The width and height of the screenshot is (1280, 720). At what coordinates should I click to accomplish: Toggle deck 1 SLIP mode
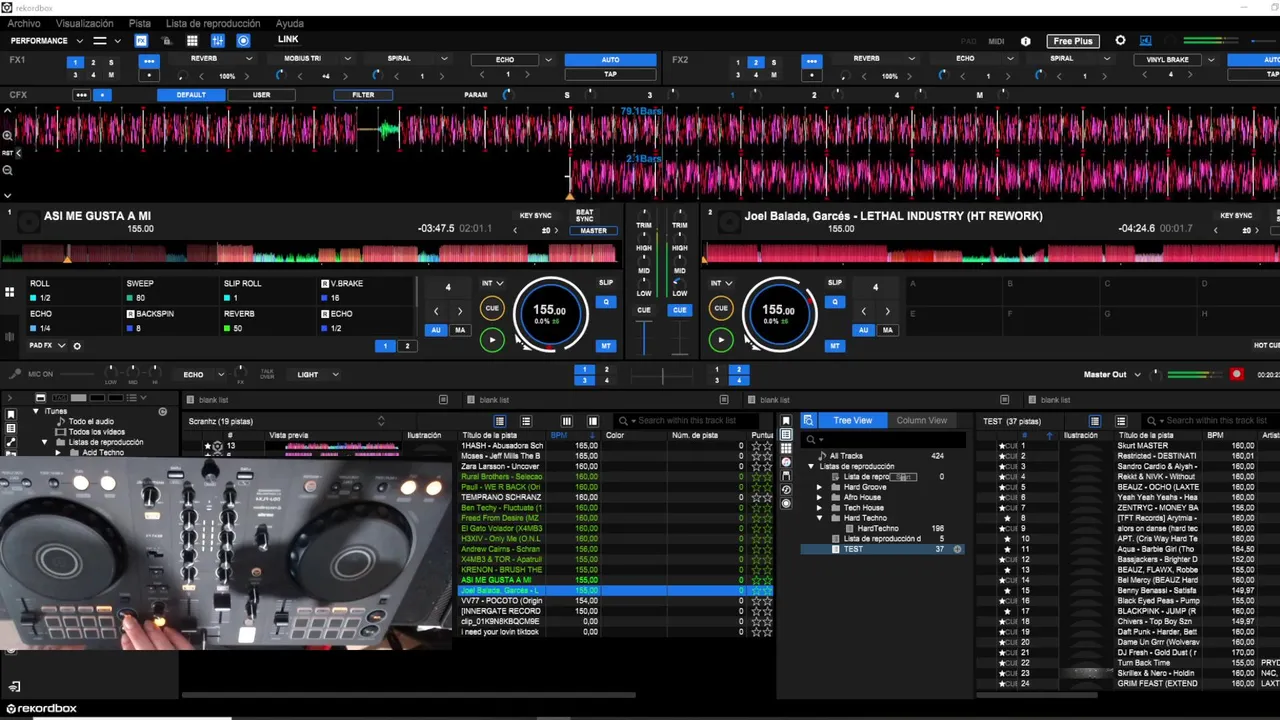(x=606, y=283)
